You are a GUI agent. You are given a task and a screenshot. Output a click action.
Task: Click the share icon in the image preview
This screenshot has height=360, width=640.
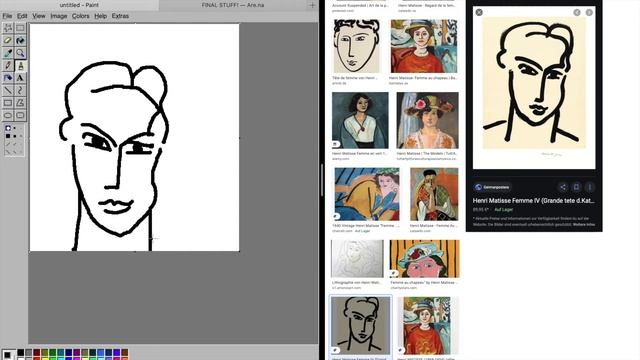pyautogui.click(x=563, y=187)
